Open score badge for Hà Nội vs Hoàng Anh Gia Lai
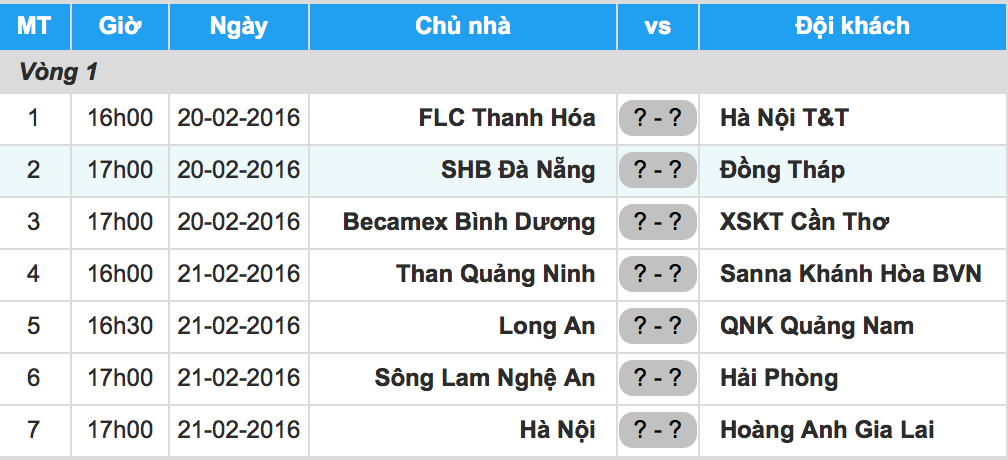Screen dimensions: 1008x460 click(x=657, y=430)
